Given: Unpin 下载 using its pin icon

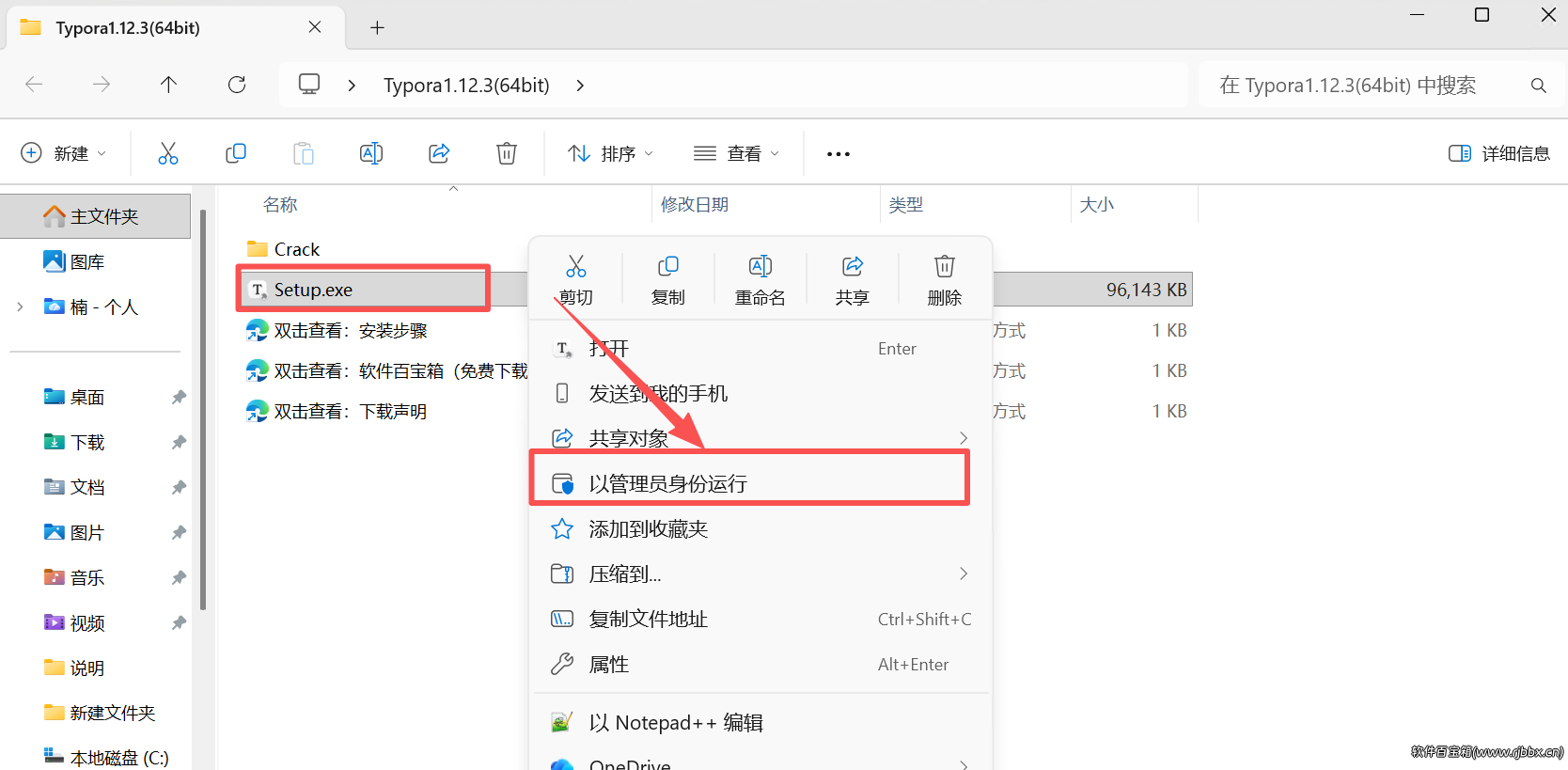Looking at the screenshot, I should (x=179, y=443).
